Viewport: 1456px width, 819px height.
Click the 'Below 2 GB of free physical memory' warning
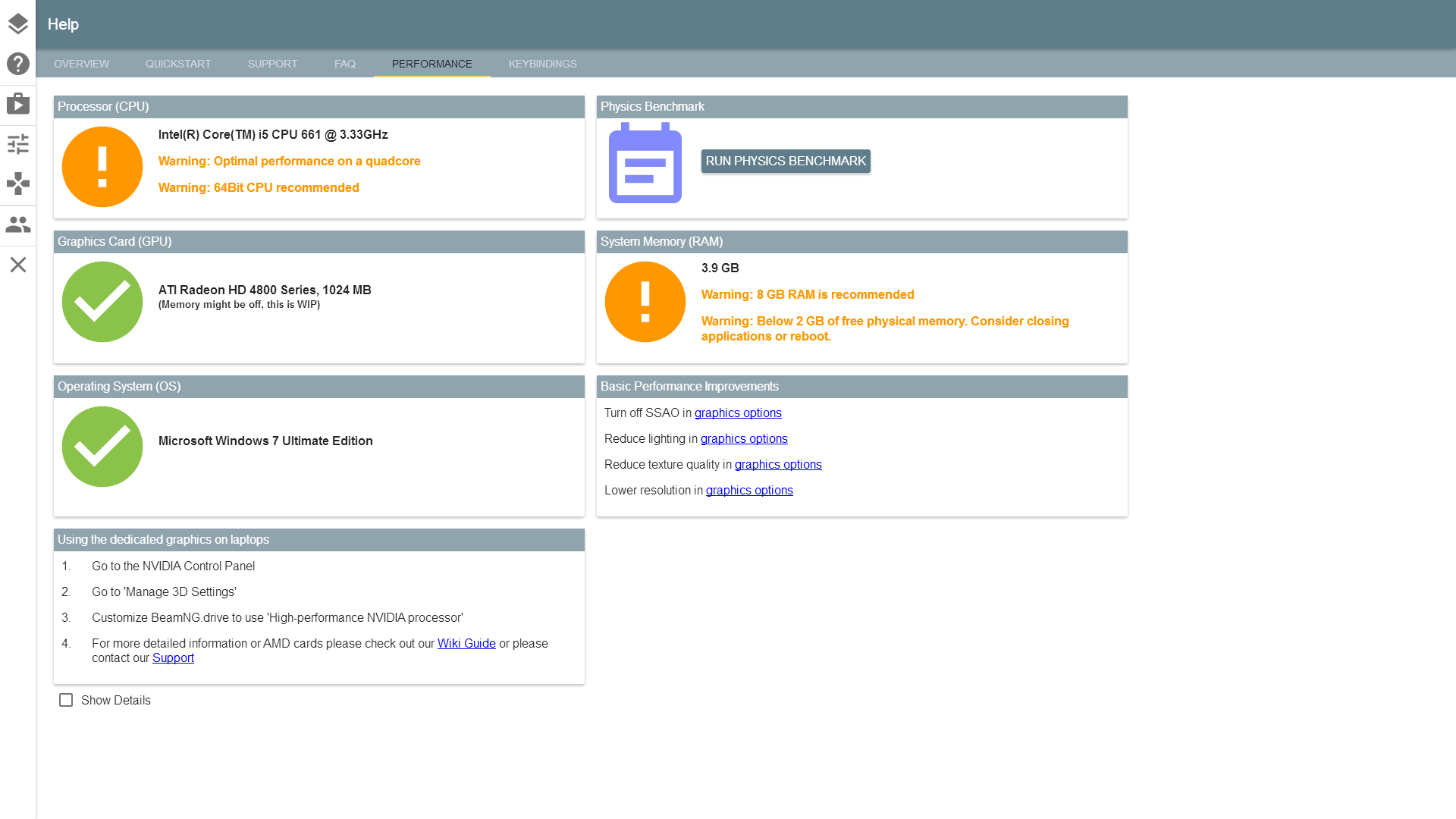[885, 328]
